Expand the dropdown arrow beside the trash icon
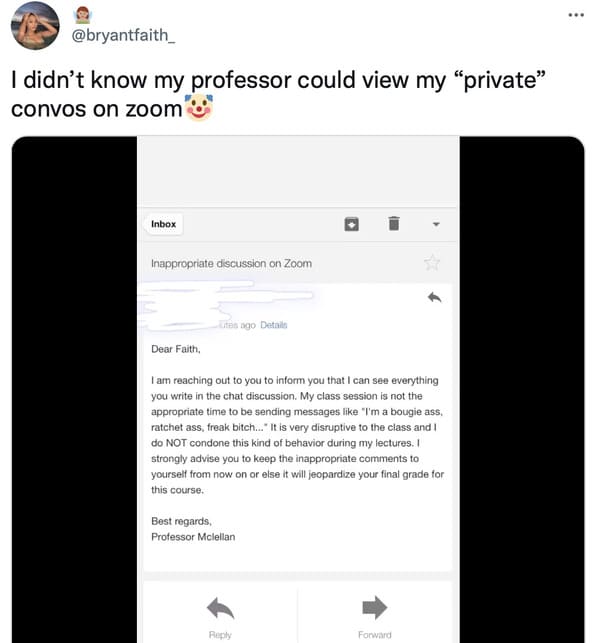The width and height of the screenshot is (599, 643). pos(436,224)
